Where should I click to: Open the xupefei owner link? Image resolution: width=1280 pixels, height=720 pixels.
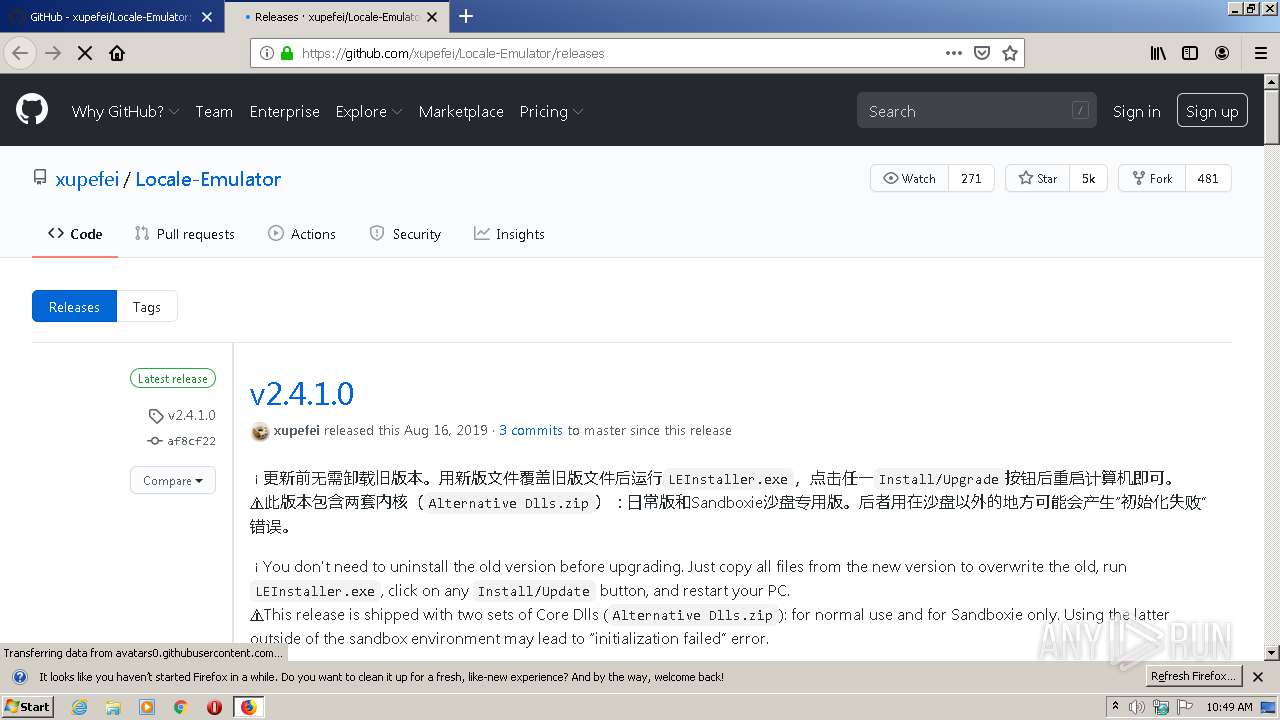[87, 179]
